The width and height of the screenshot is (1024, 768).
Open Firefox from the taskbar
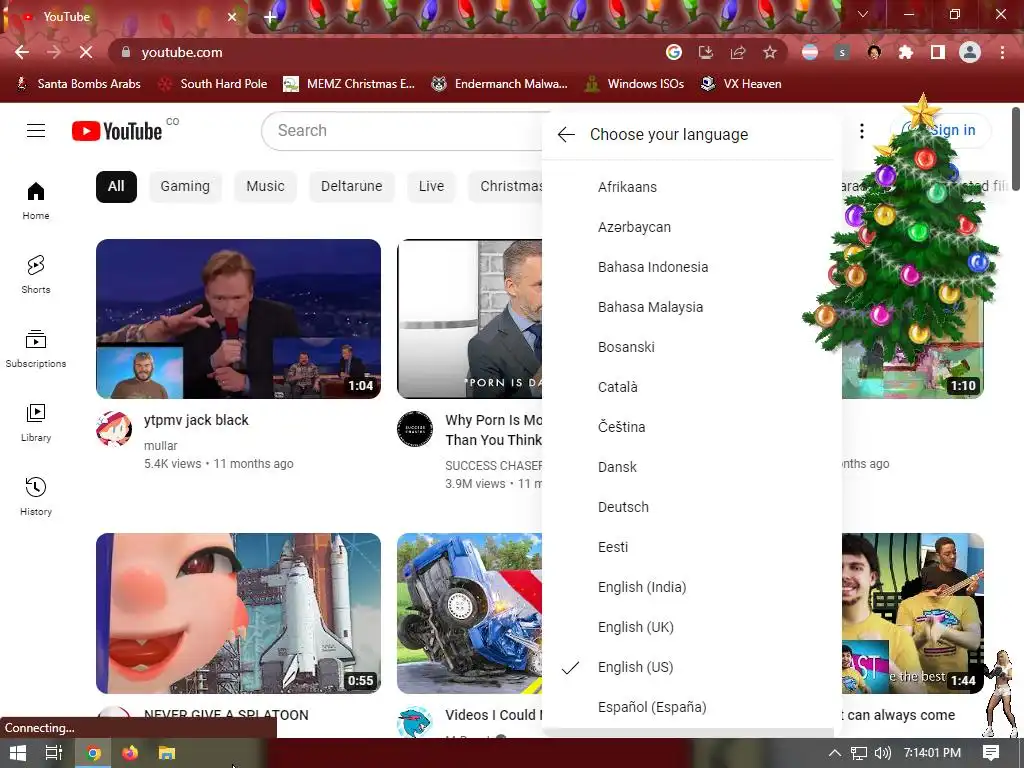(x=130, y=753)
